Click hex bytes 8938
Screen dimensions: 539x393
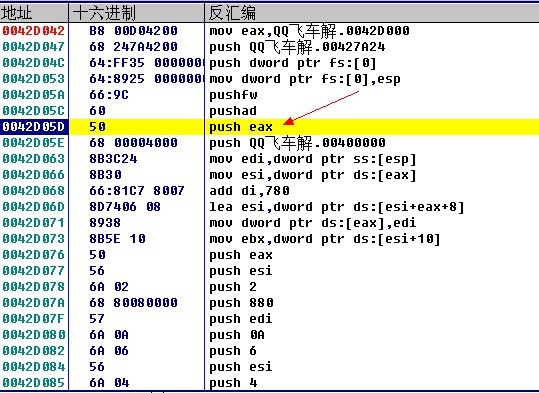coord(105,223)
